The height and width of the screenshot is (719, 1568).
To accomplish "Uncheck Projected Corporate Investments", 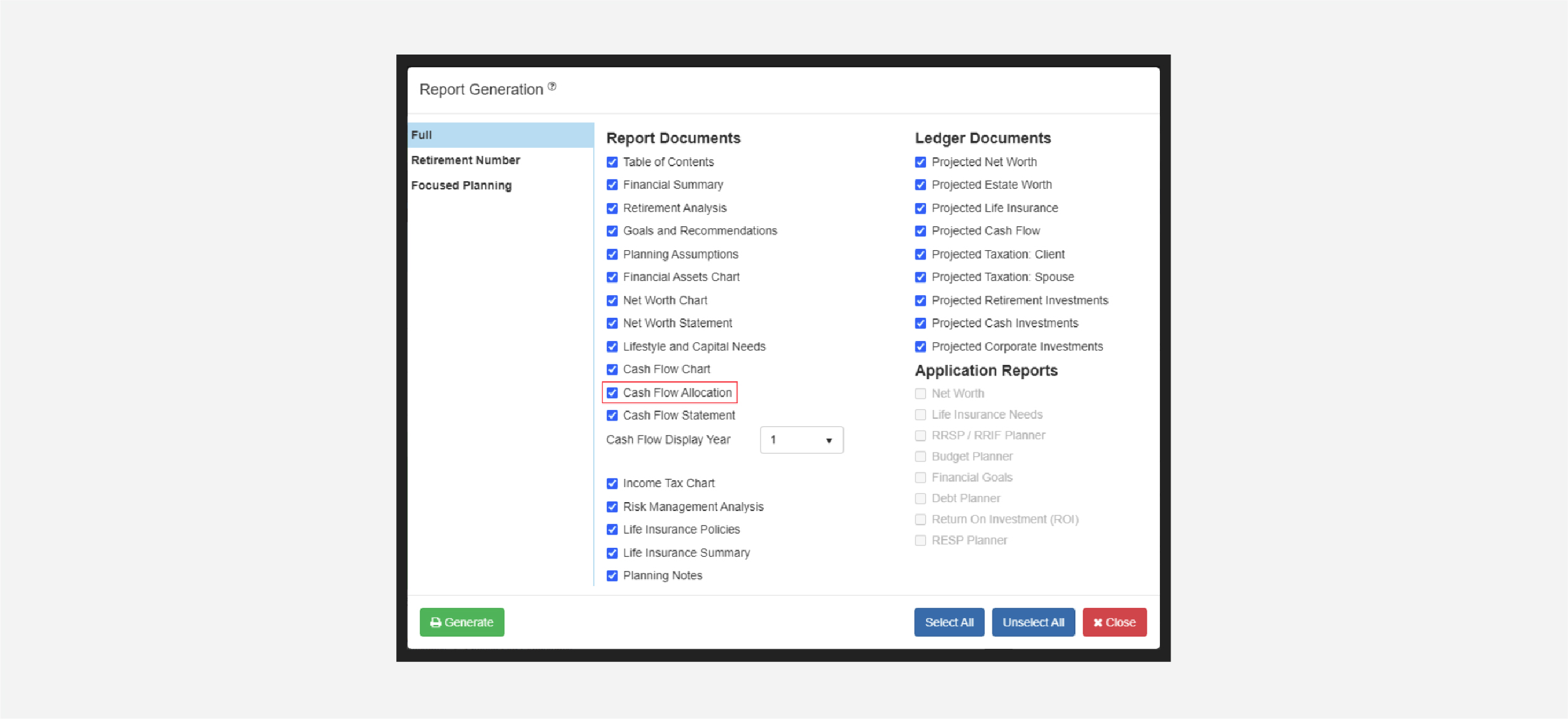I will click(x=920, y=347).
